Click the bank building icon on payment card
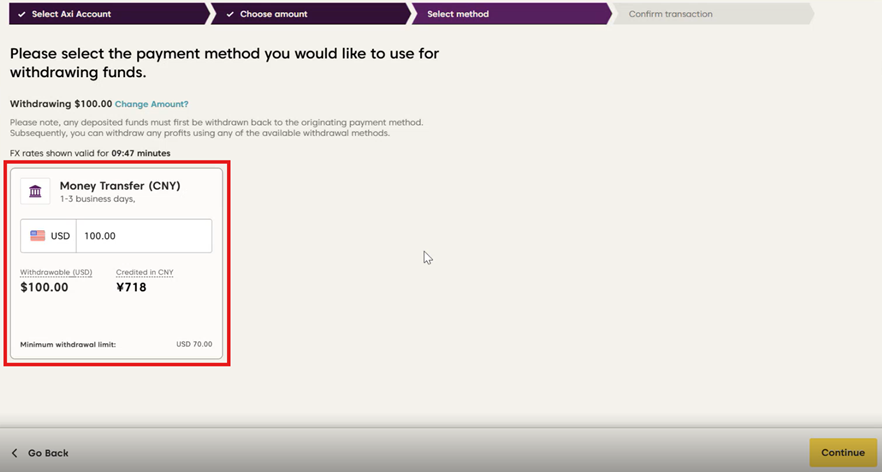 point(35,191)
